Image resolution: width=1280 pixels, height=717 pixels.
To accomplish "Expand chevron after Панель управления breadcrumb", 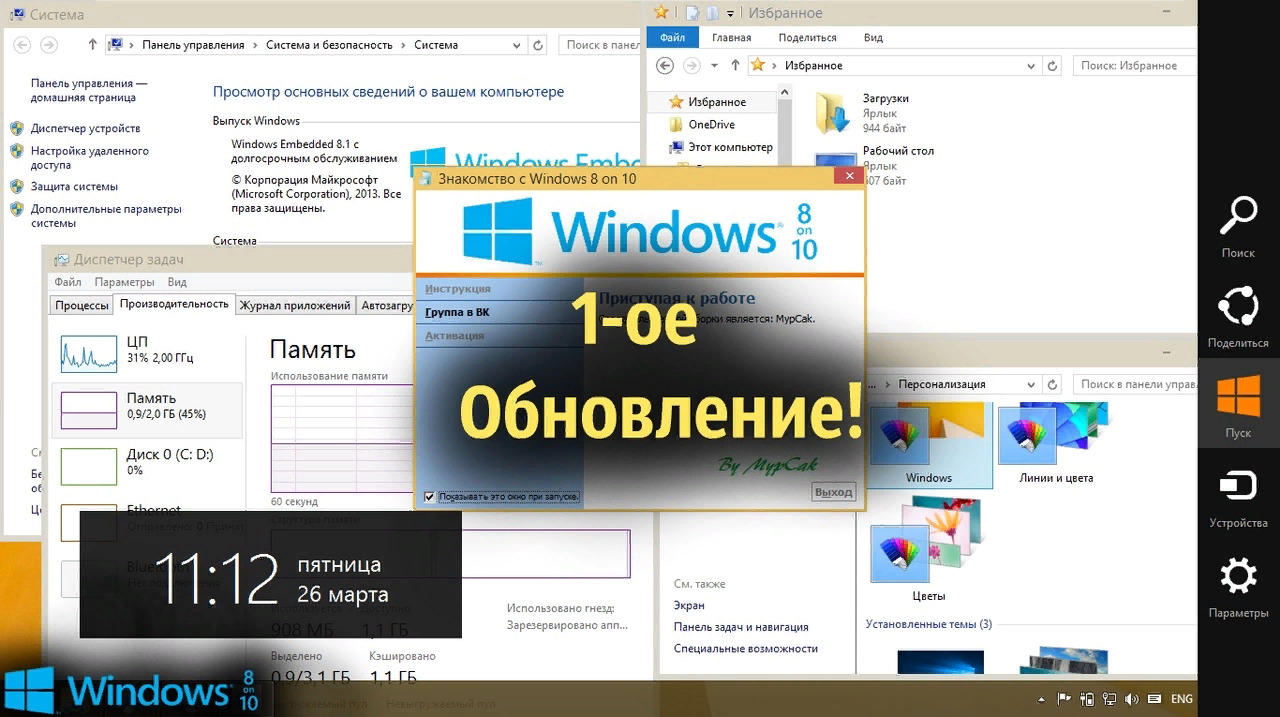I will point(254,45).
